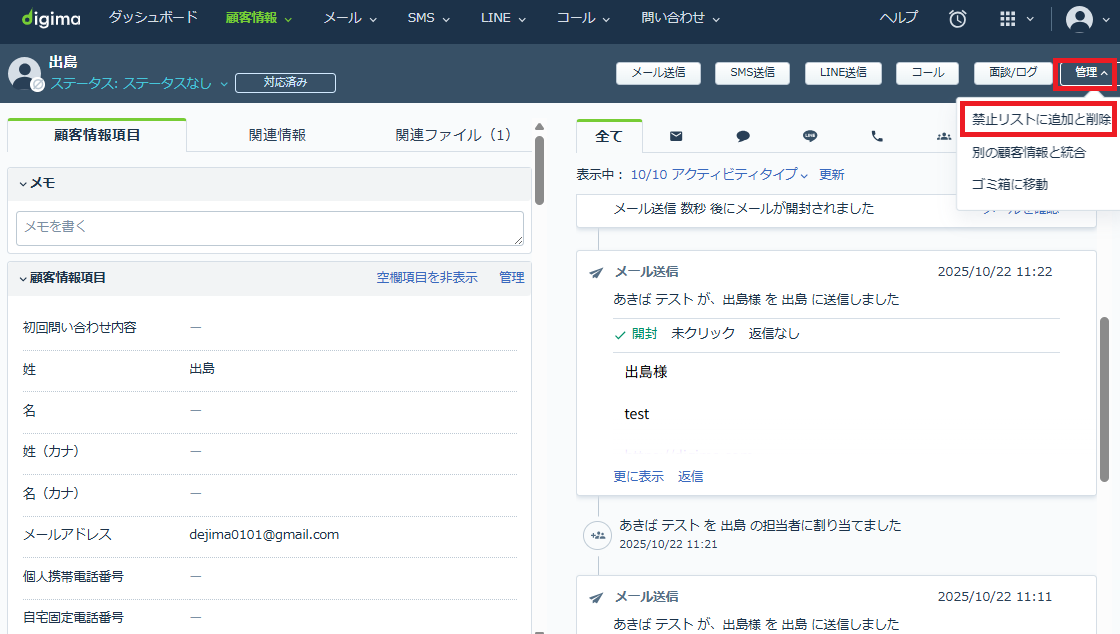The image size is (1120, 634).
Task: Collapse the 顧客情報項目 section header
Action: coord(61,278)
